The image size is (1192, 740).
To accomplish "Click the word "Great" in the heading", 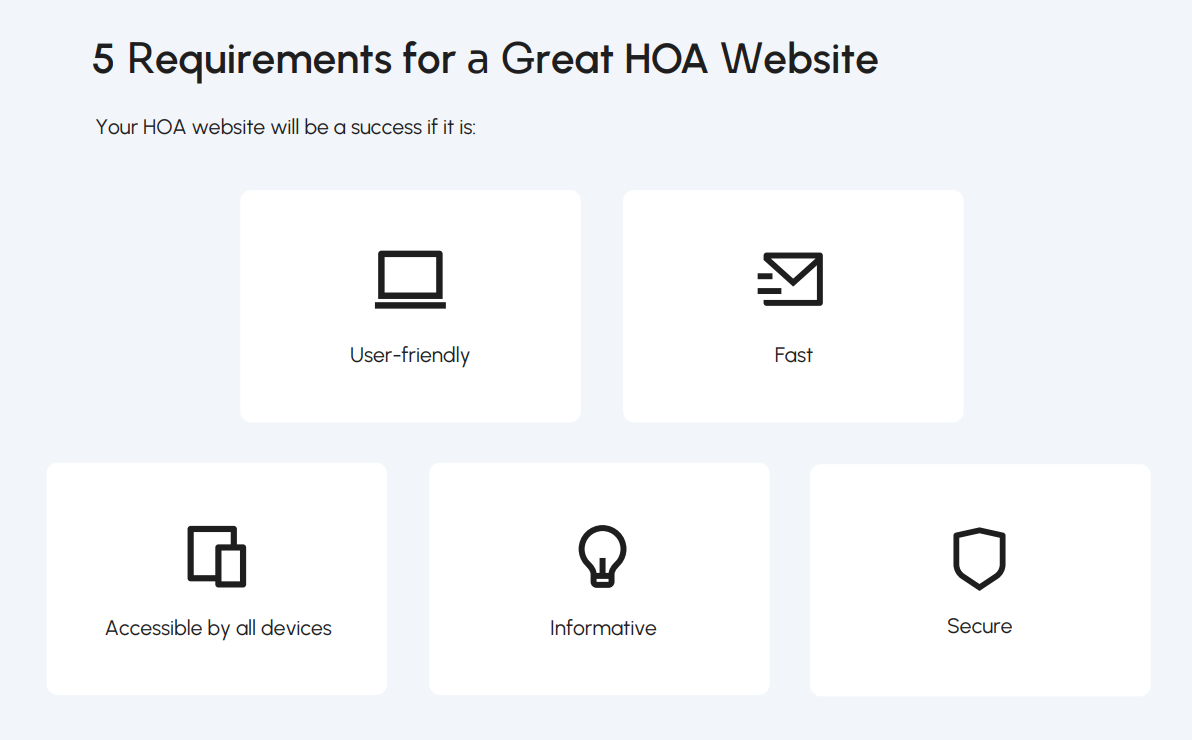I will pos(557,59).
